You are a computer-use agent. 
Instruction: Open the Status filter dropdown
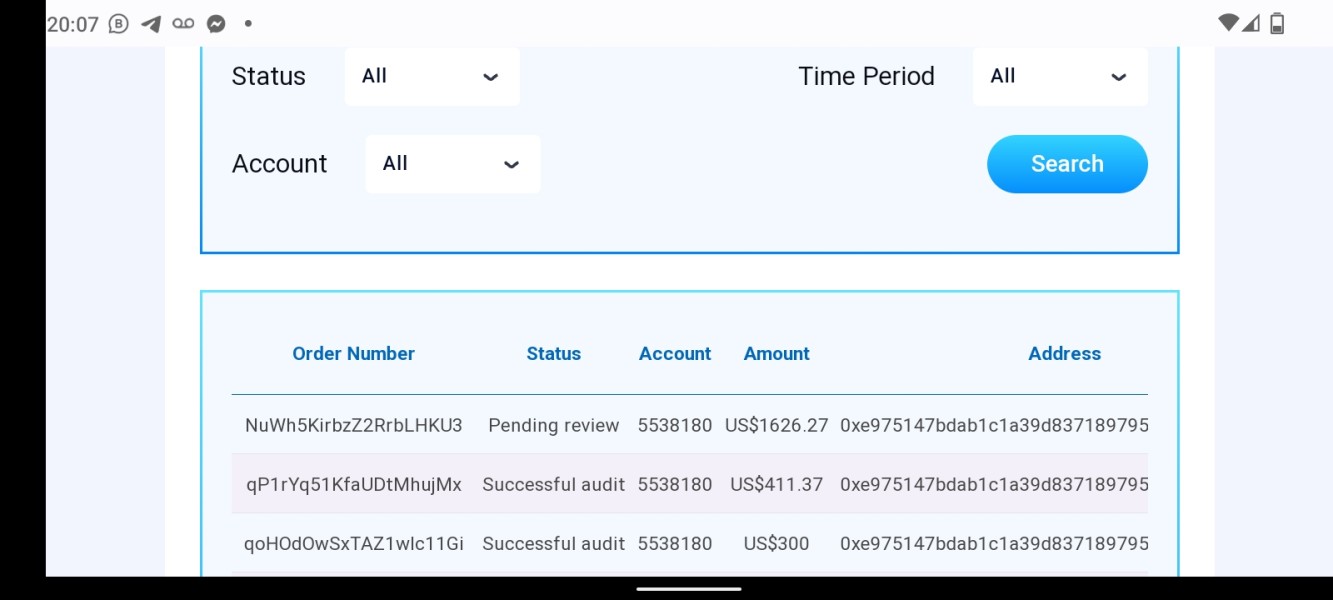click(x=432, y=76)
